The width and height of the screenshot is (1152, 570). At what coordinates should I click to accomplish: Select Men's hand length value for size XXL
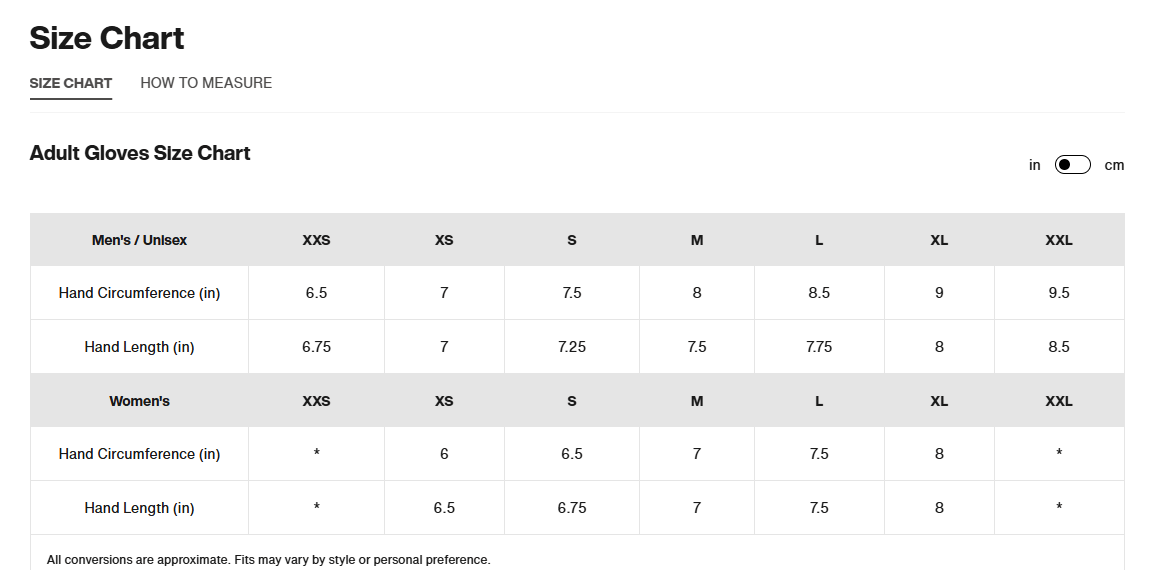pyautogui.click(x=1059, y=347)
